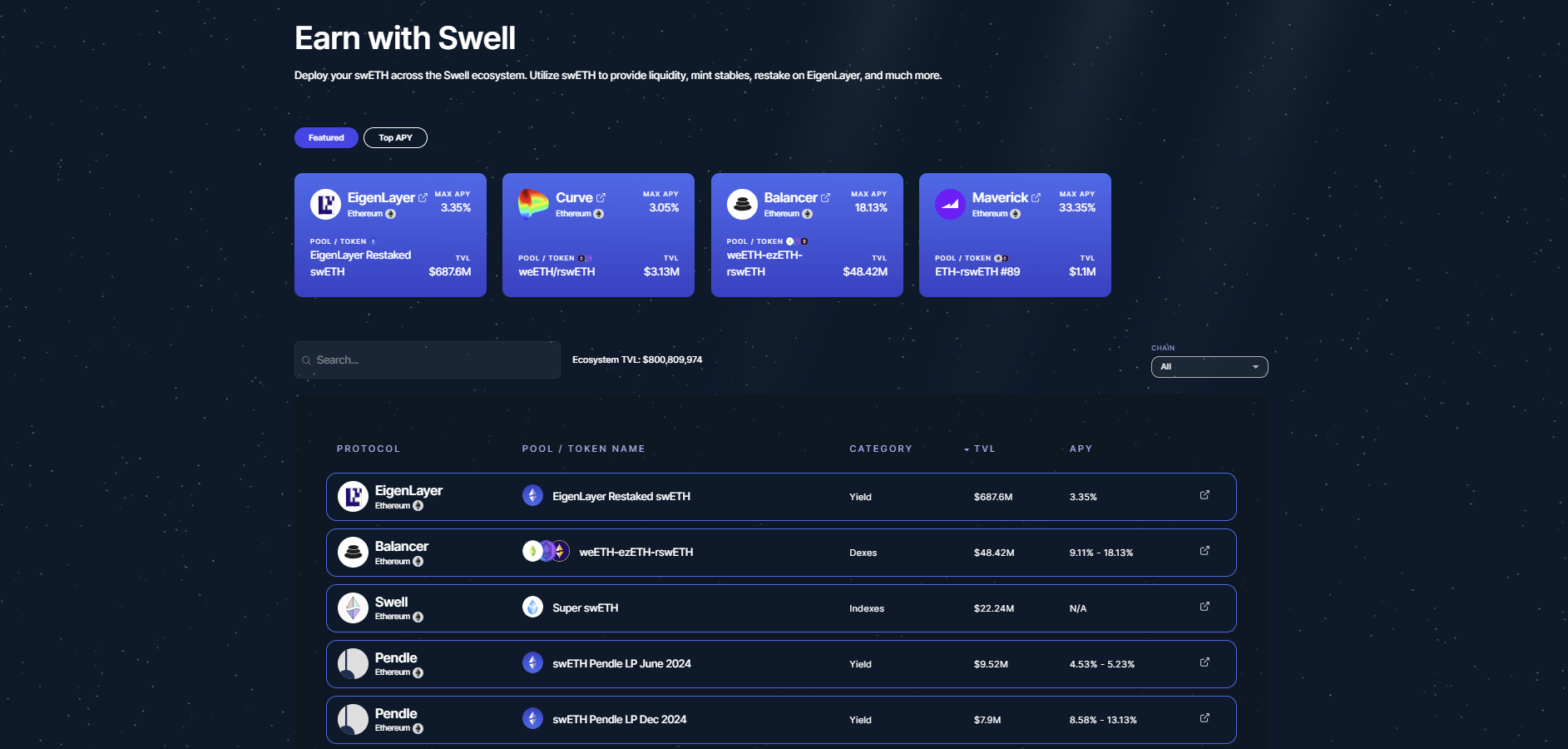Click the Maverick logo in featured card

pyautogui.click(x=950, y=204)
